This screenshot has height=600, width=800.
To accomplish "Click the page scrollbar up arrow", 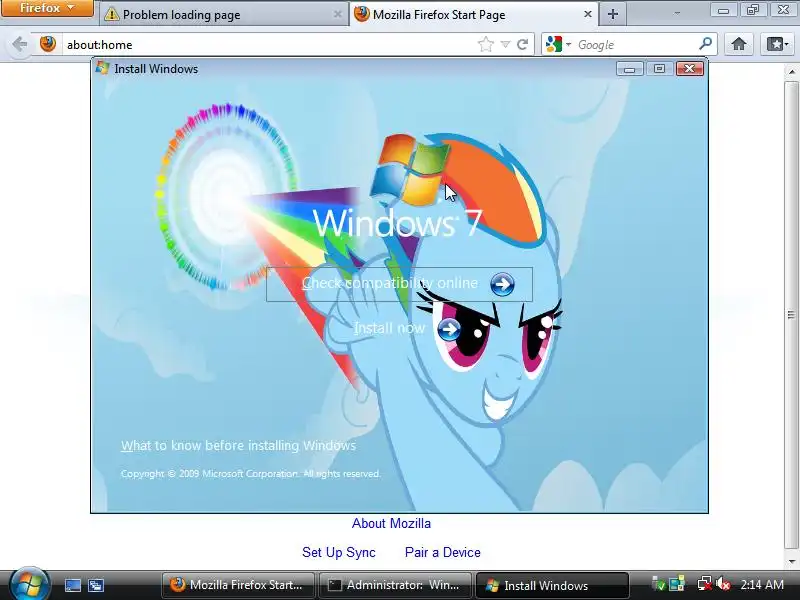I will (792, 72).
